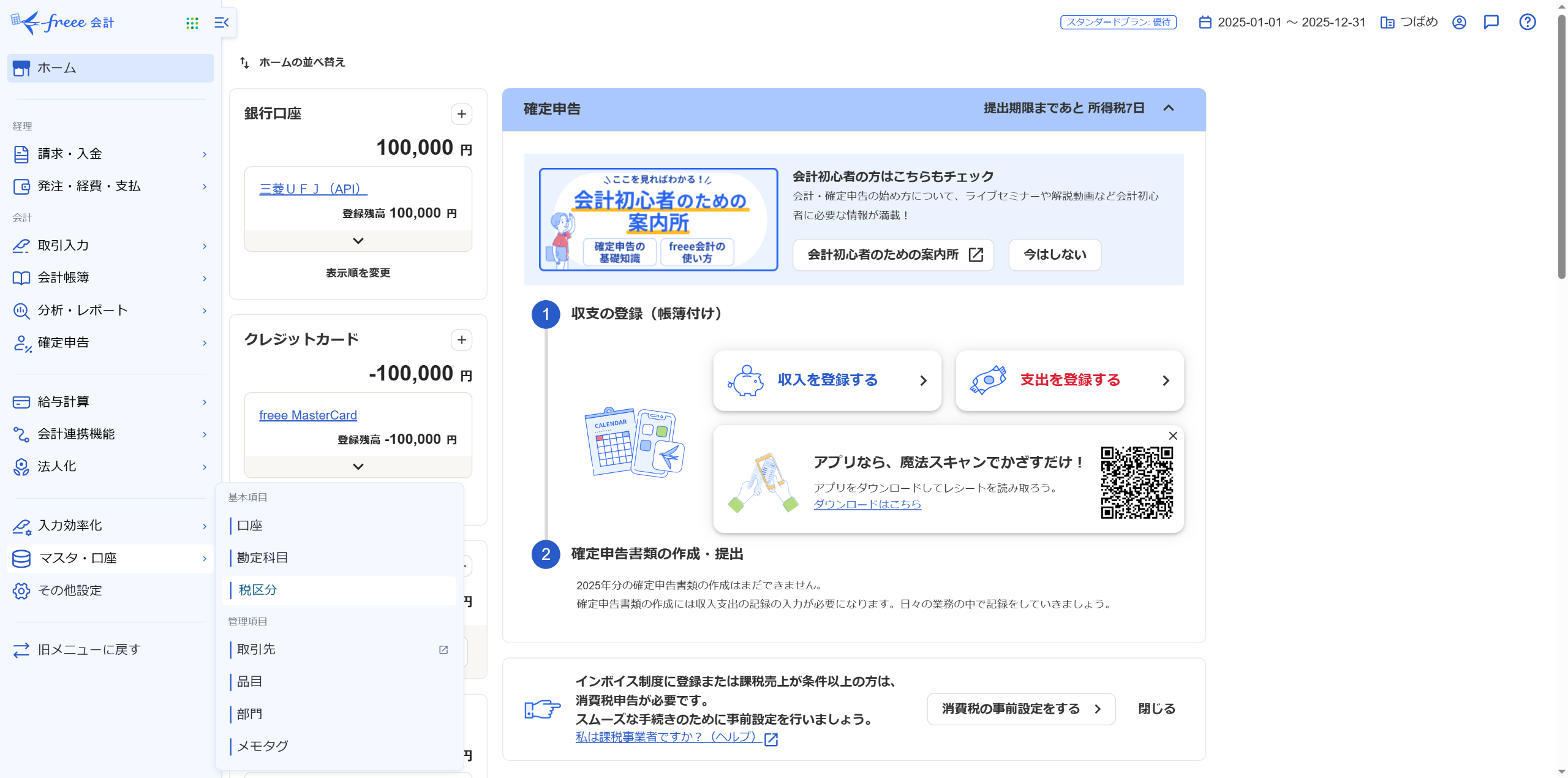
Task: Expand the freee MasterCard details chevron
Action: click(358, 466)
